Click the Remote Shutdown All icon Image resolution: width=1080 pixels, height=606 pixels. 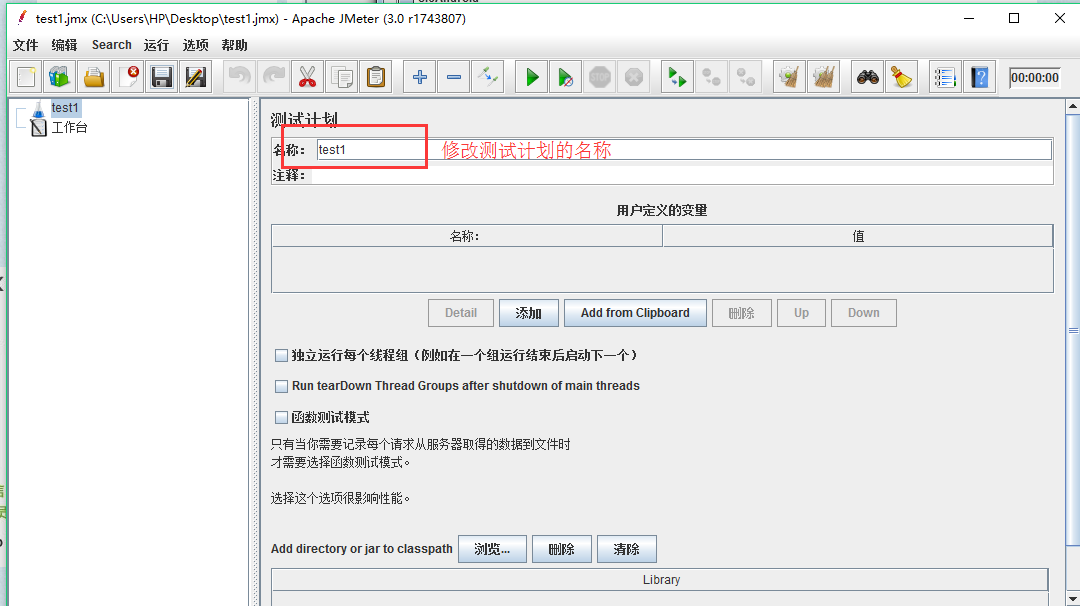(x=745, y=76)
